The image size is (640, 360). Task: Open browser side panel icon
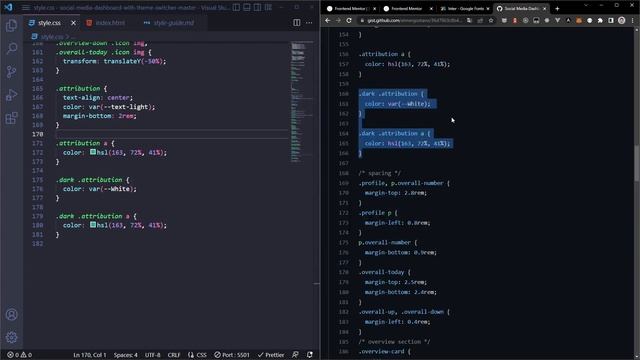click(611, 20)
